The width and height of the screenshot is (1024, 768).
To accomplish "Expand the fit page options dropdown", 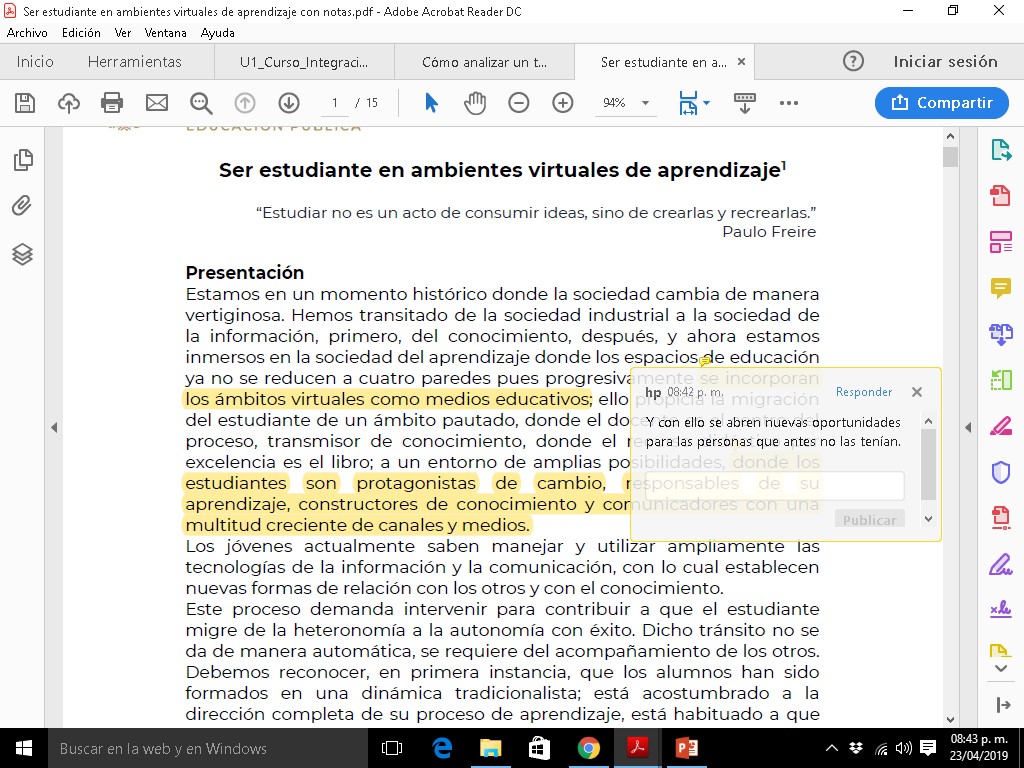I will (x=706, y=103).
